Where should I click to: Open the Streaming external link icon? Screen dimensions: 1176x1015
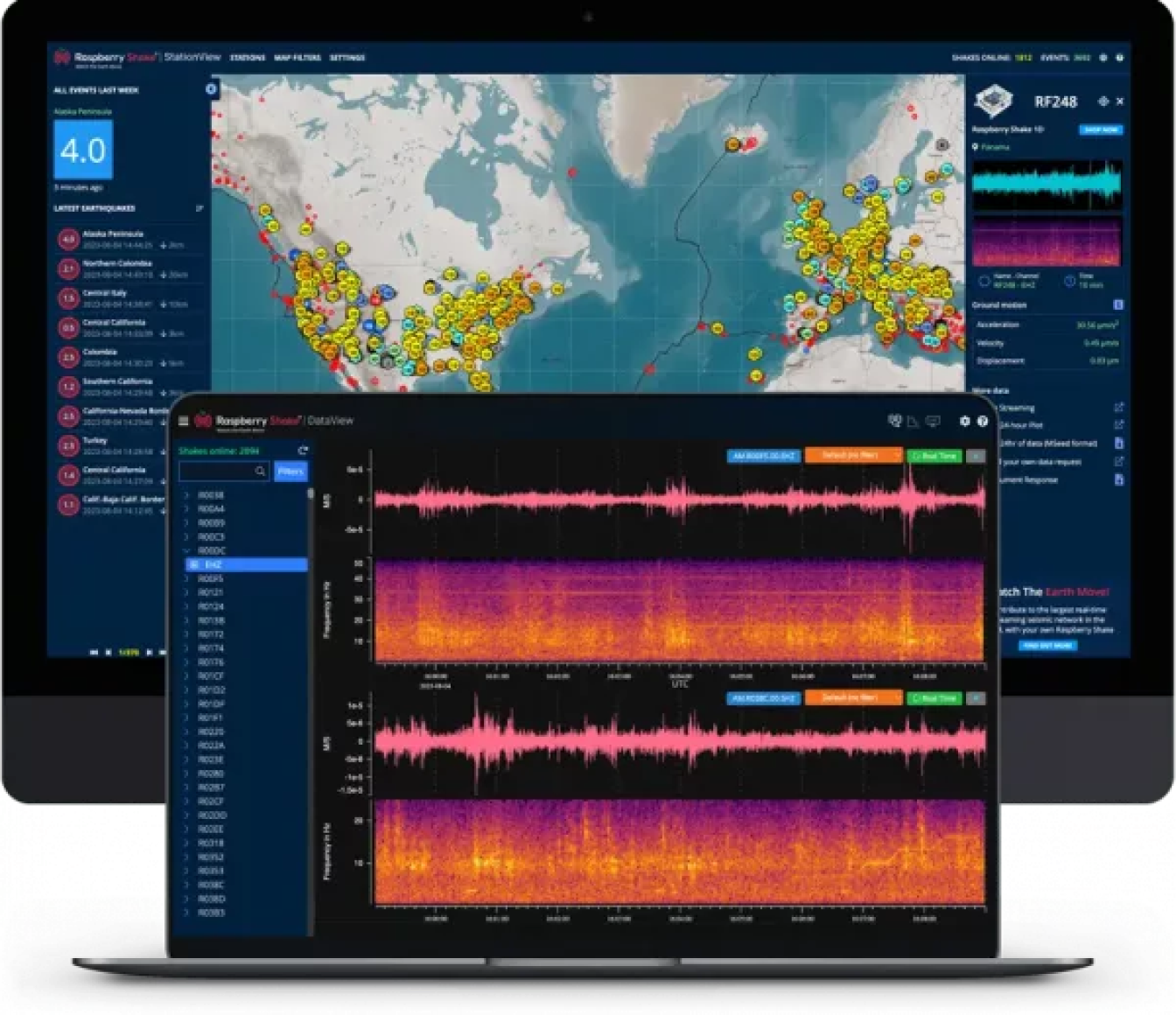pyautogui.click(x=1118, y=408)
